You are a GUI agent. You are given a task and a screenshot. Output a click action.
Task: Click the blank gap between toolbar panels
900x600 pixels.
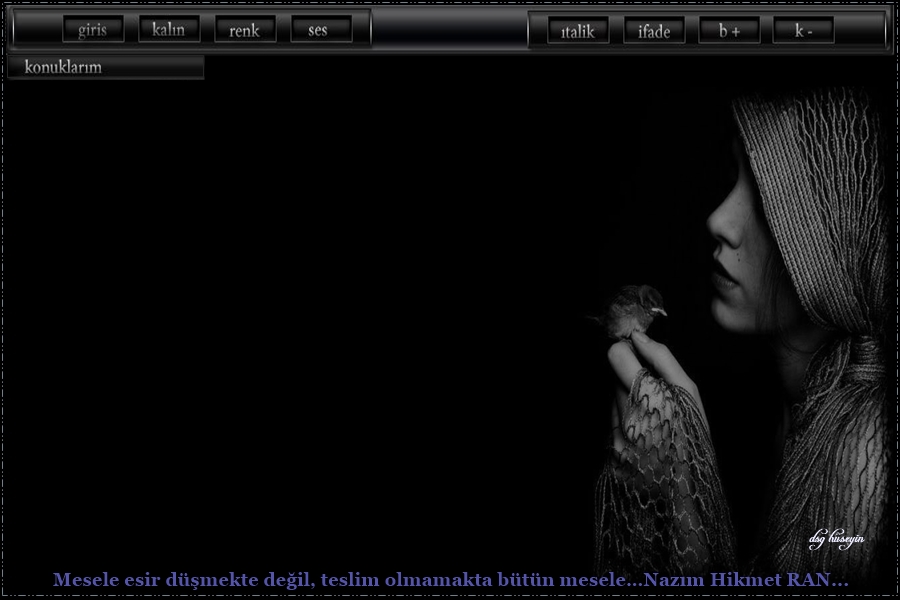[x=449, y=30]
